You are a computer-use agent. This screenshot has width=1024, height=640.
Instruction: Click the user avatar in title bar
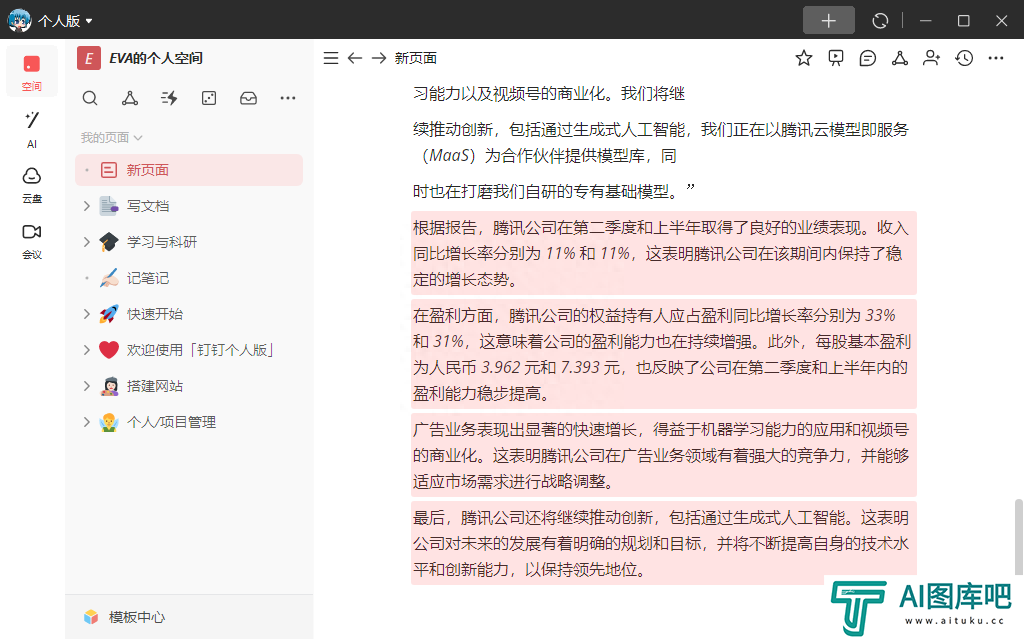pyautogui.click(x=19, y=20)
